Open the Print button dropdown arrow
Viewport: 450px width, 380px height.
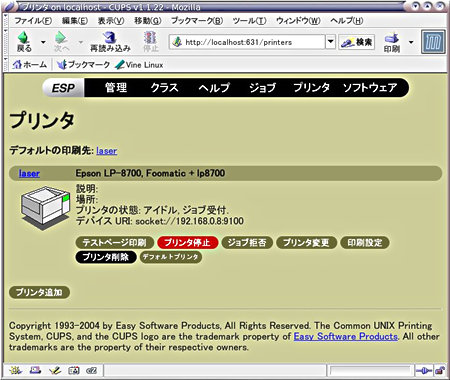[x=411, y=42]
